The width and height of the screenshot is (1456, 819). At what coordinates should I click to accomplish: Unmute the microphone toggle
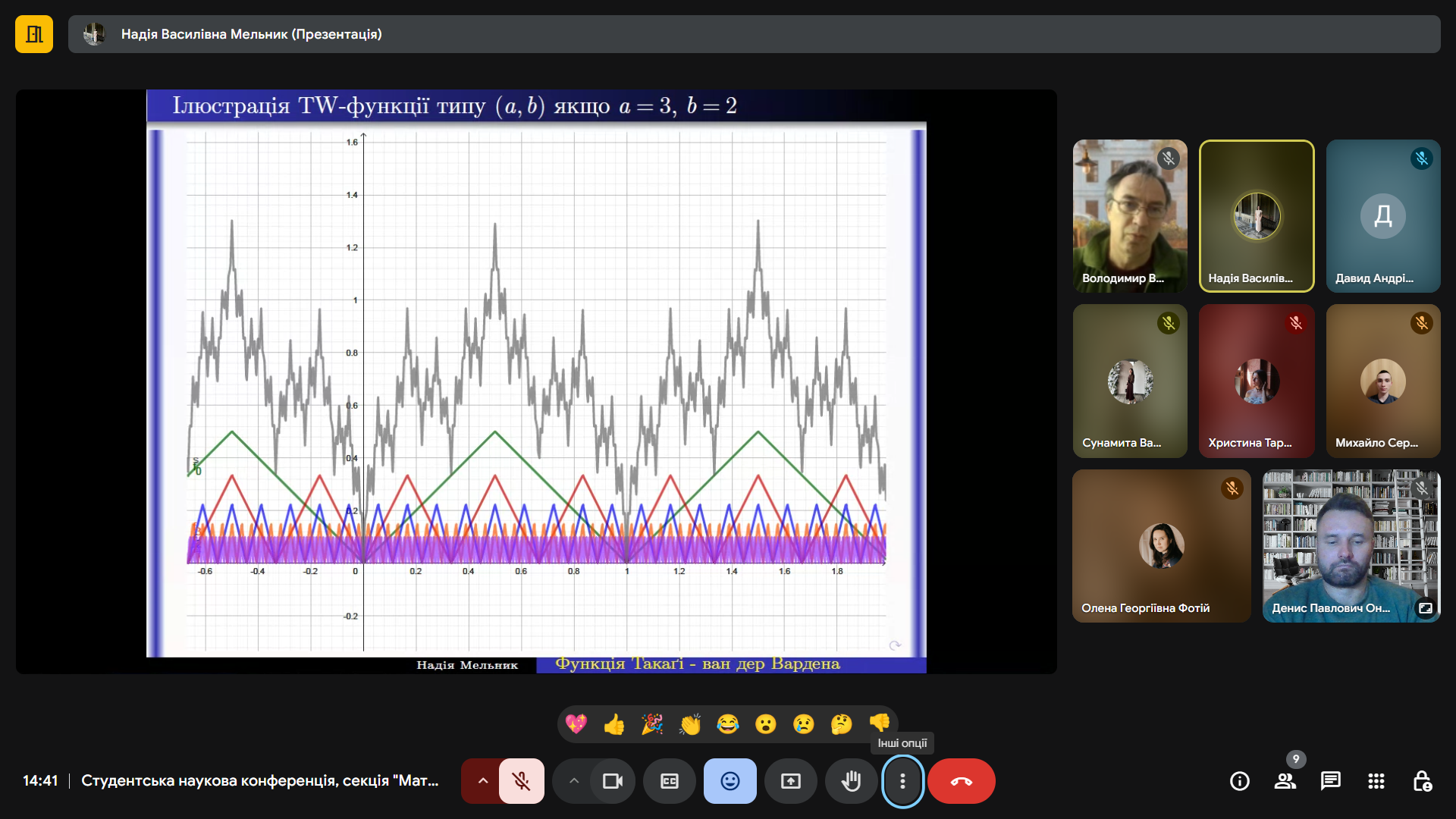(521, 781)
